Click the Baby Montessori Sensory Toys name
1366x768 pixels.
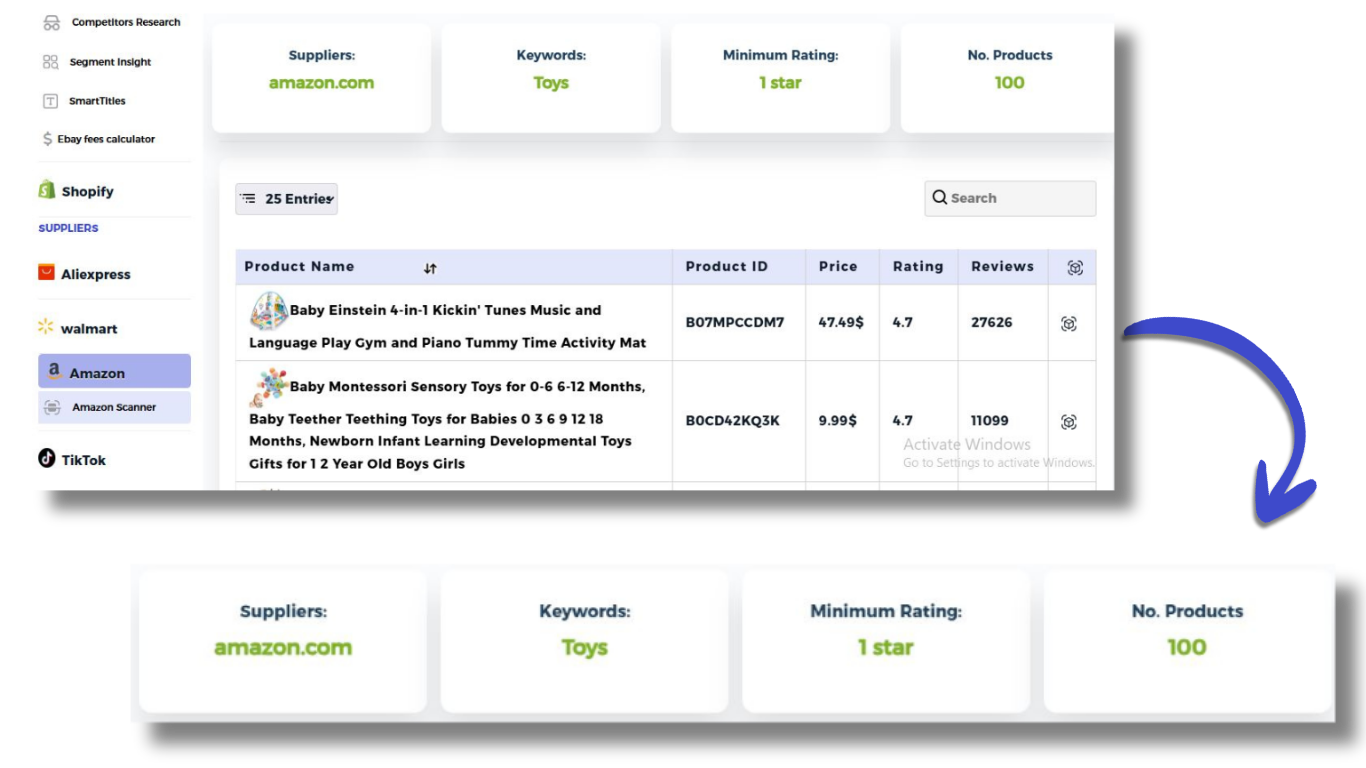(x=447, y=425)
